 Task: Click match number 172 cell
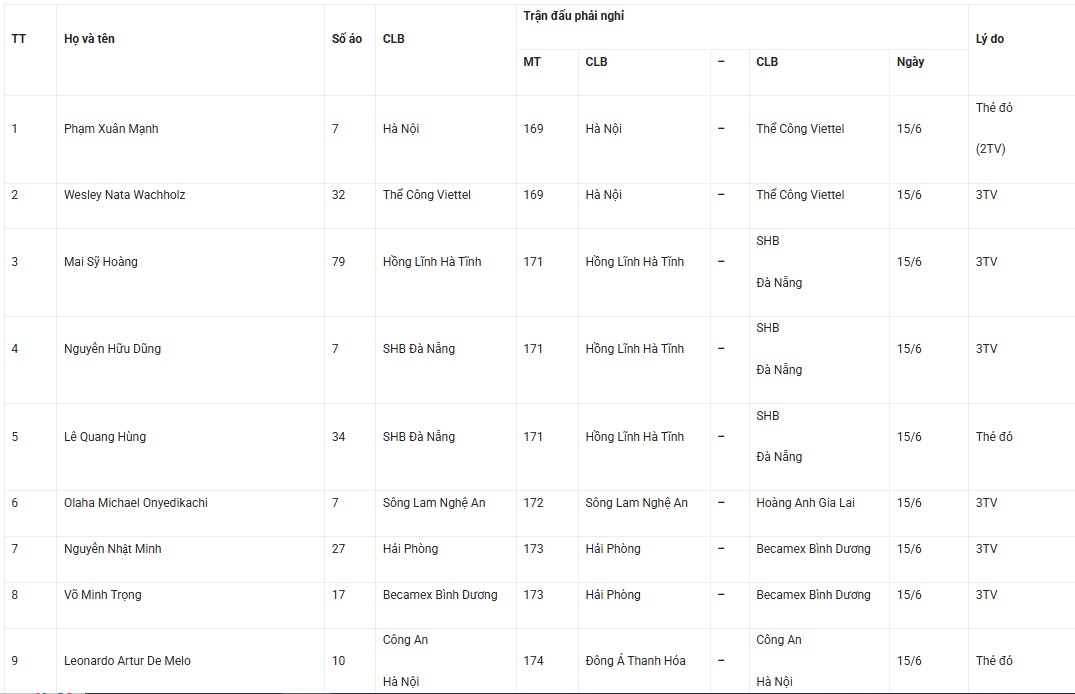tap(533, 503)
